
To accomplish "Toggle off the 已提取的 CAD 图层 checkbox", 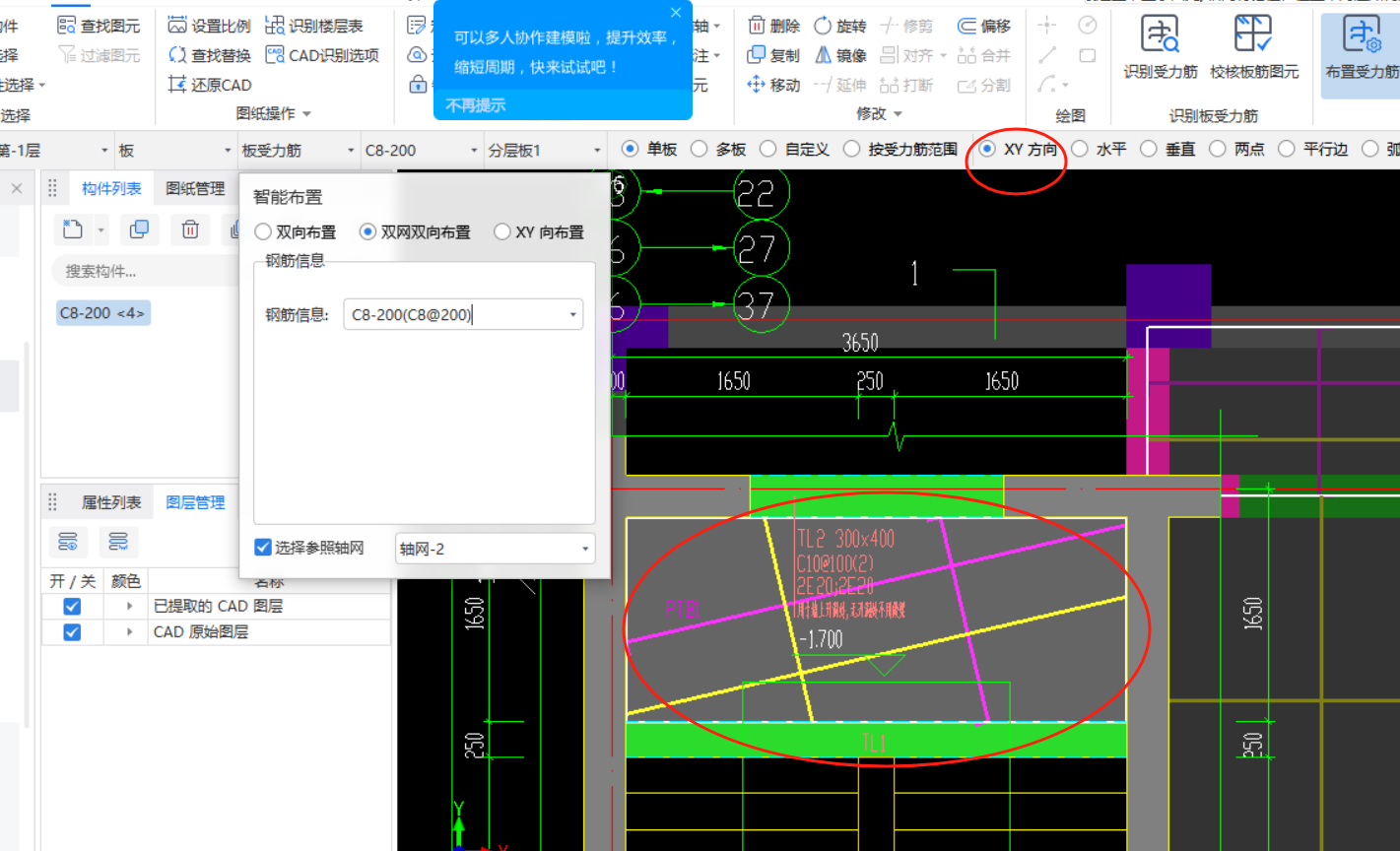I will tap(72, 606).
